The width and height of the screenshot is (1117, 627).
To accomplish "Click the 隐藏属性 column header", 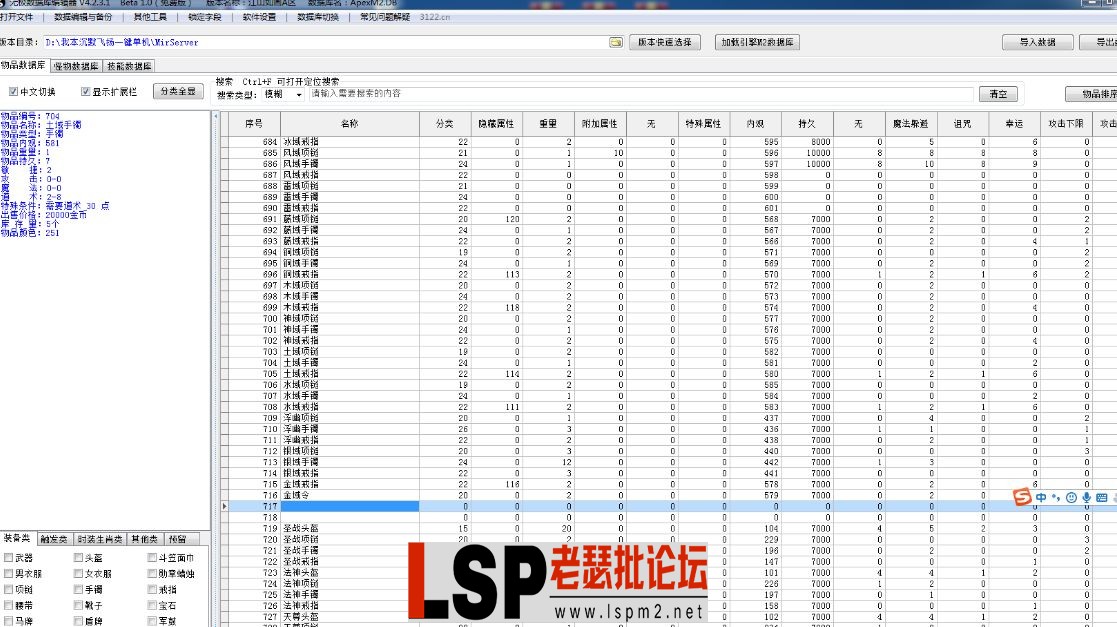I will pyautogui.click(x=496, y=124).
